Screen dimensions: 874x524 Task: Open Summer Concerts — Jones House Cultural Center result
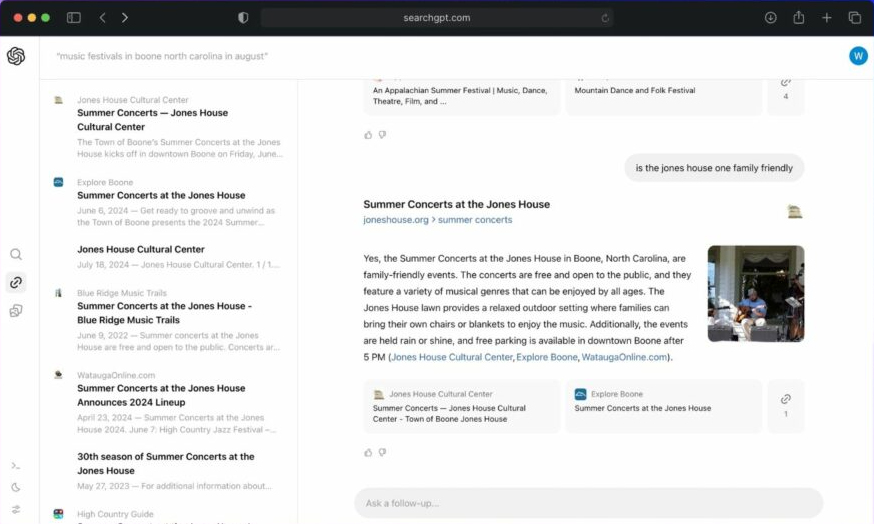tap(153, 120)
